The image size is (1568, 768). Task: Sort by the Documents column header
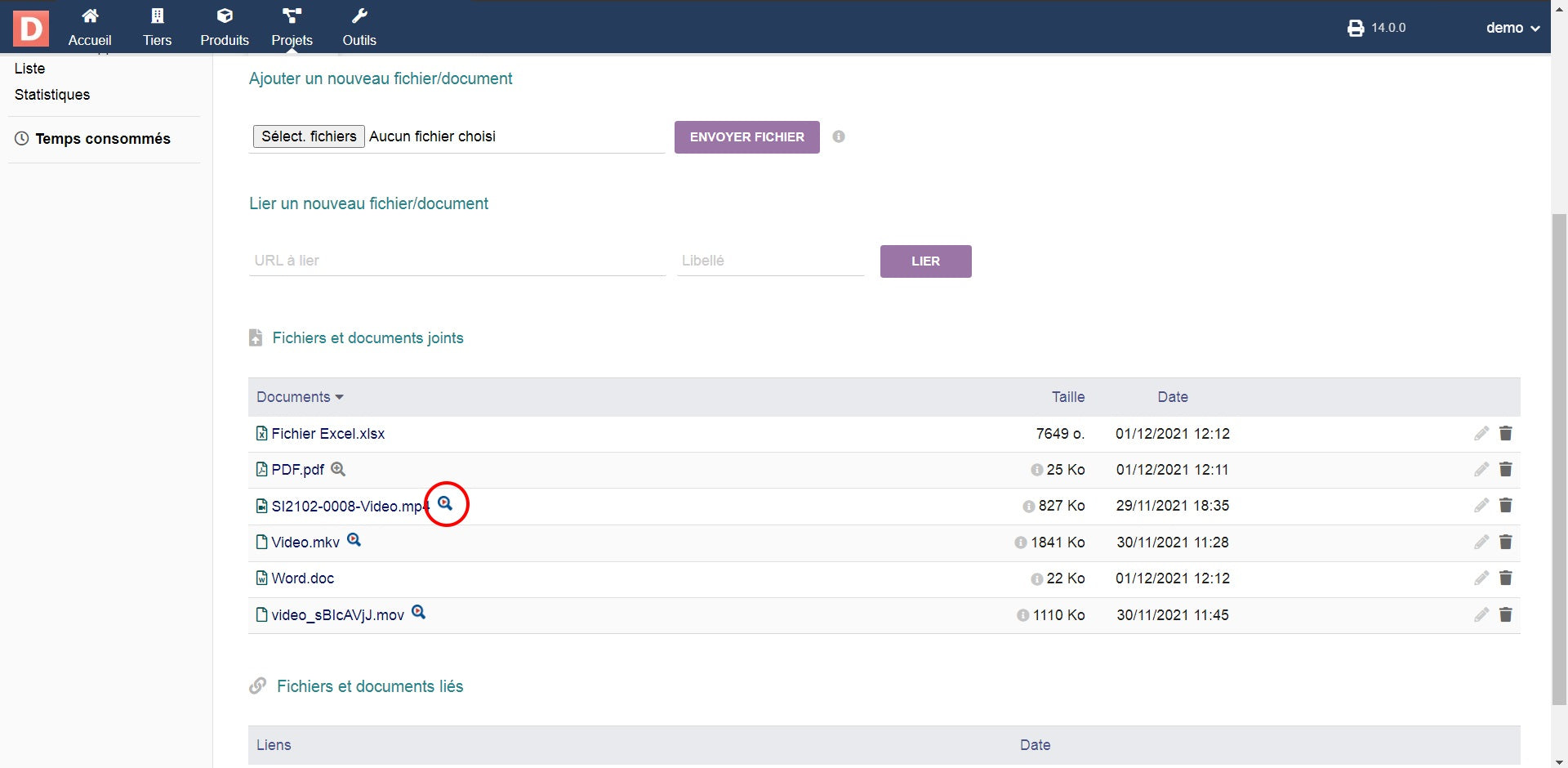[293, 397]
